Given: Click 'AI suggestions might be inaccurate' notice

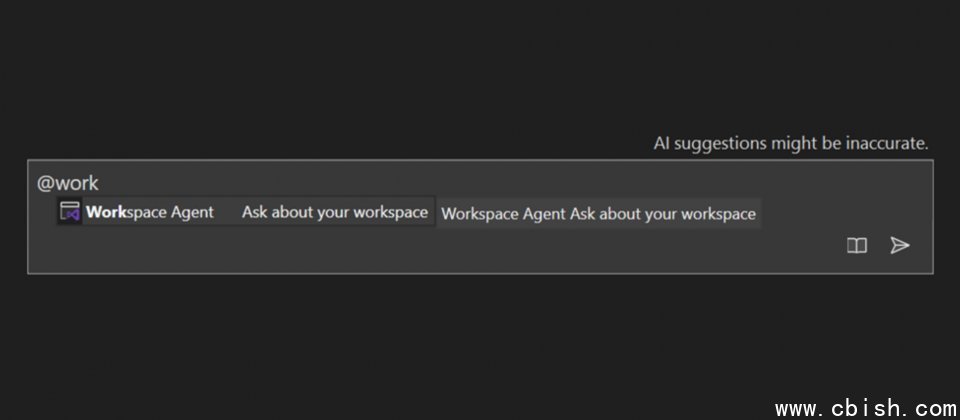Looking at the screenshot, I should pos(791,144).
